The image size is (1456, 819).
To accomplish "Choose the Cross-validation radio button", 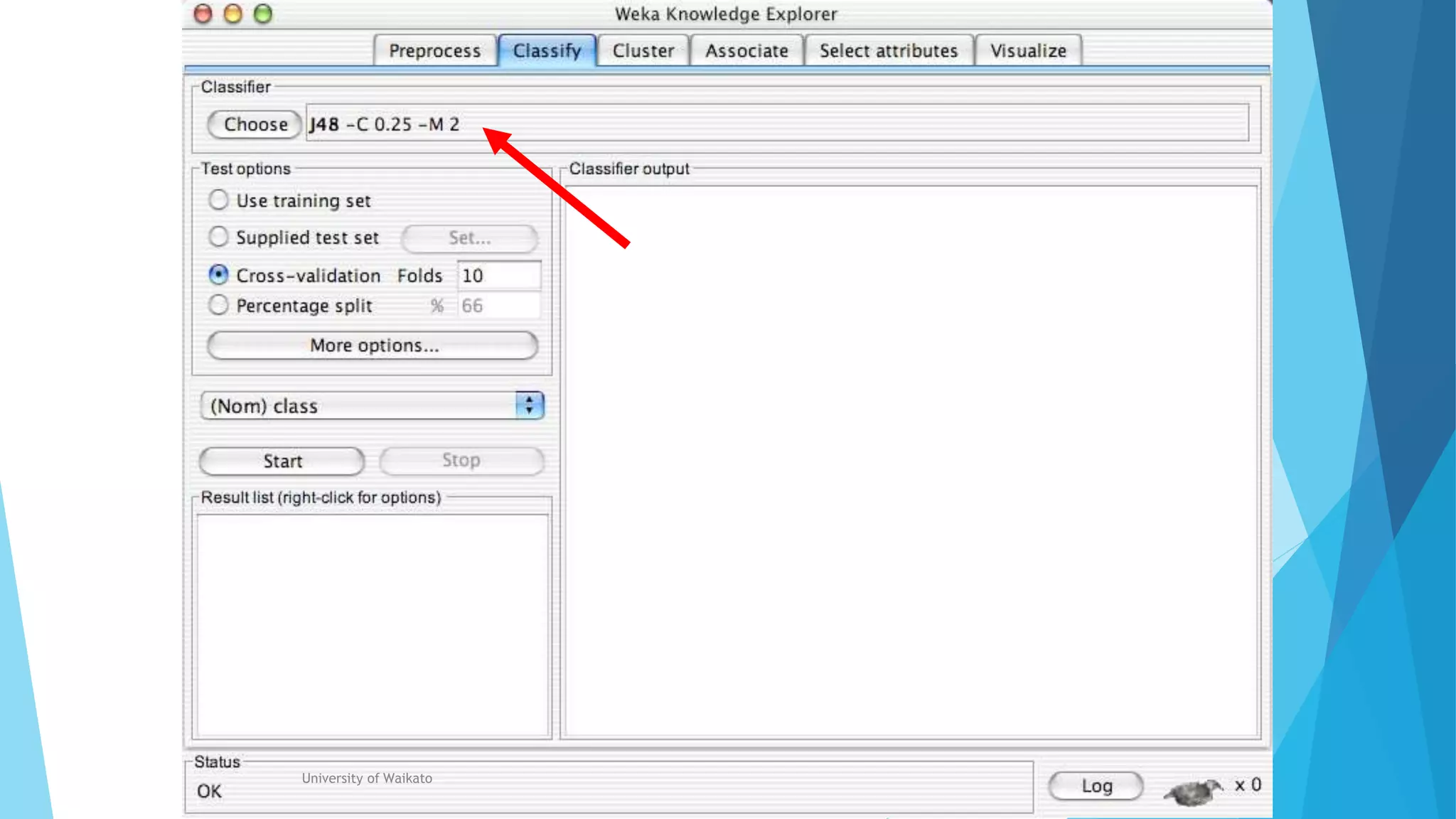I will pyautogui.click(x=218, y=274).
